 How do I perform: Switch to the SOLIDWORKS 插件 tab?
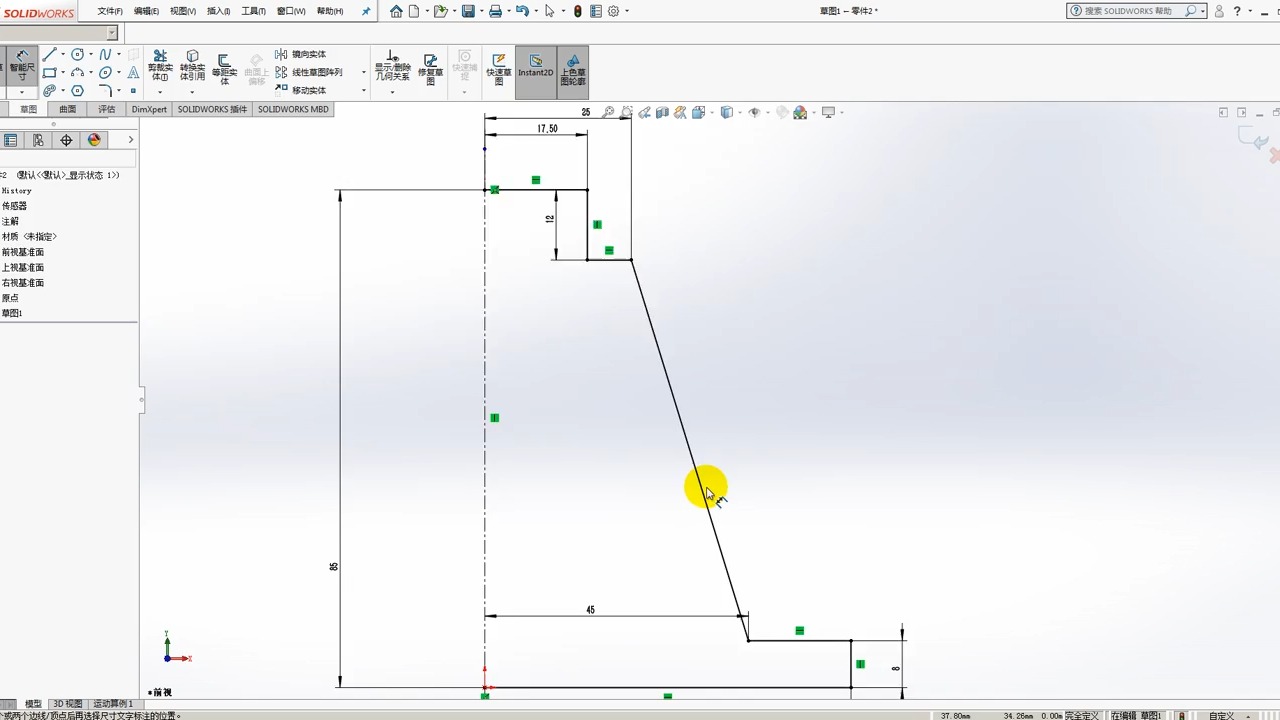[x=212, y=109]
